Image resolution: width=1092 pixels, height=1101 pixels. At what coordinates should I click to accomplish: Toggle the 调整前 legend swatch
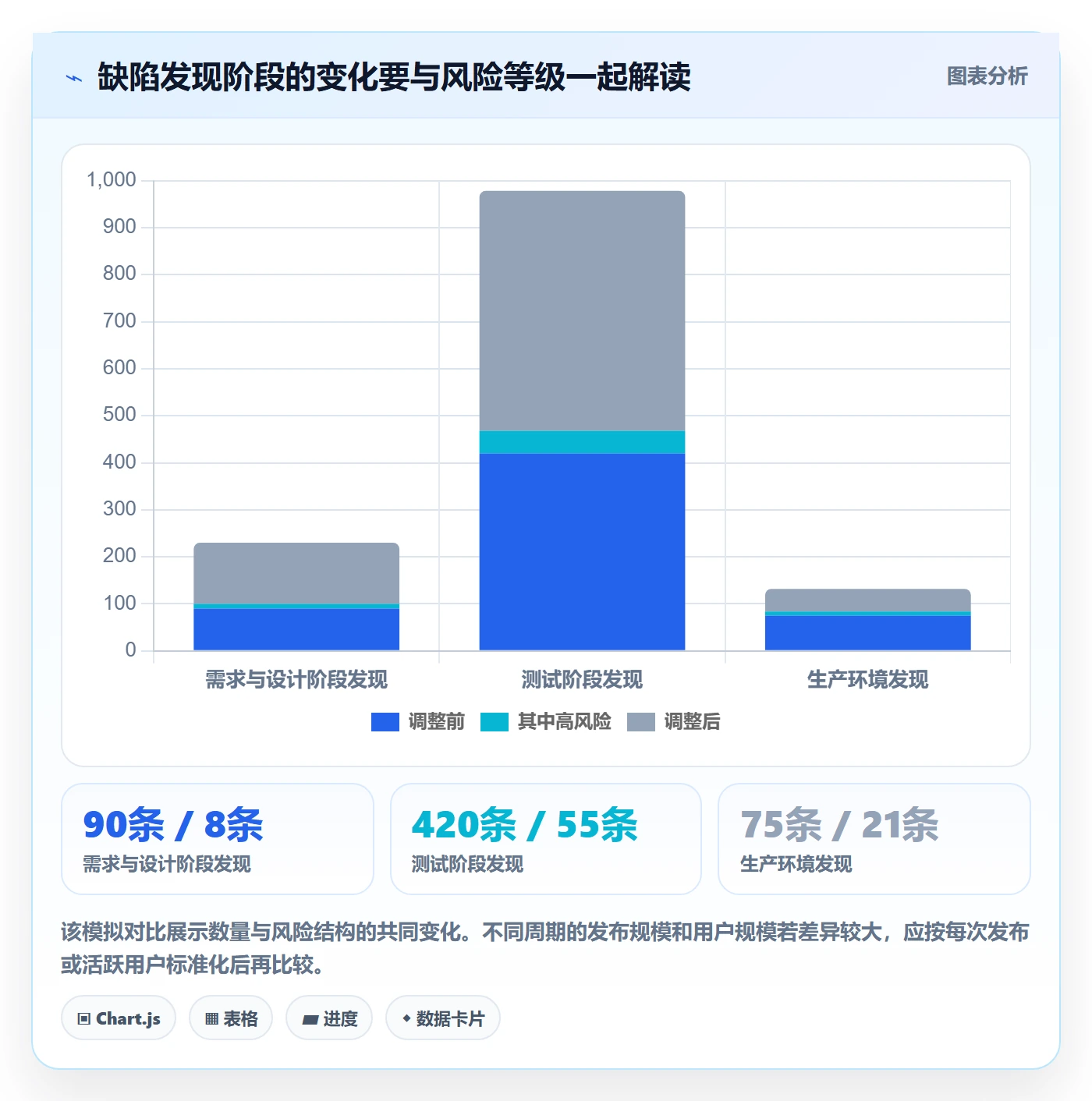(x=385, y=722)
